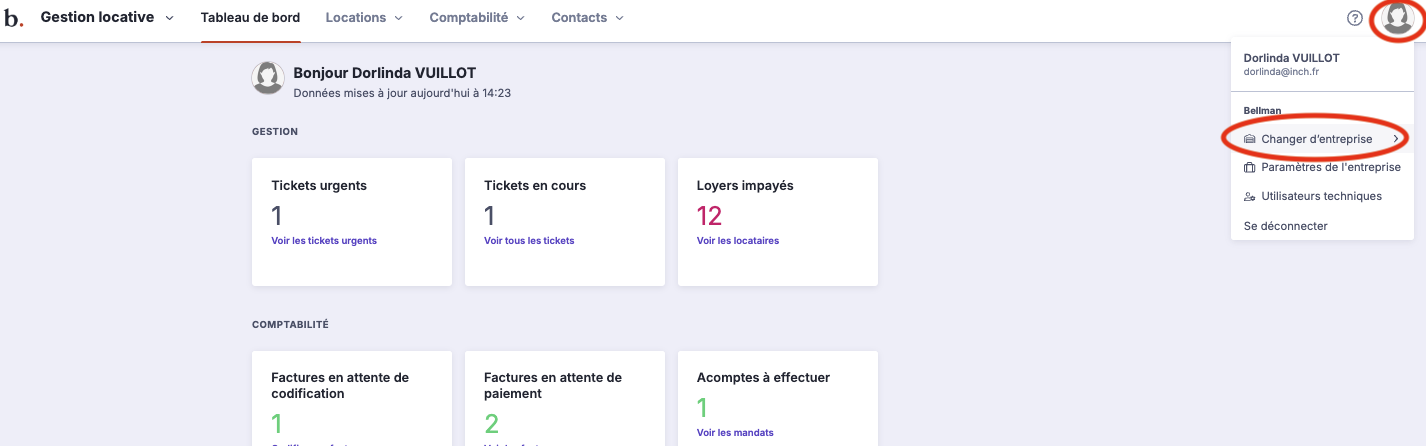
Task: Switch to the Tableau de bord tab
Action: (x=250, y=18)
